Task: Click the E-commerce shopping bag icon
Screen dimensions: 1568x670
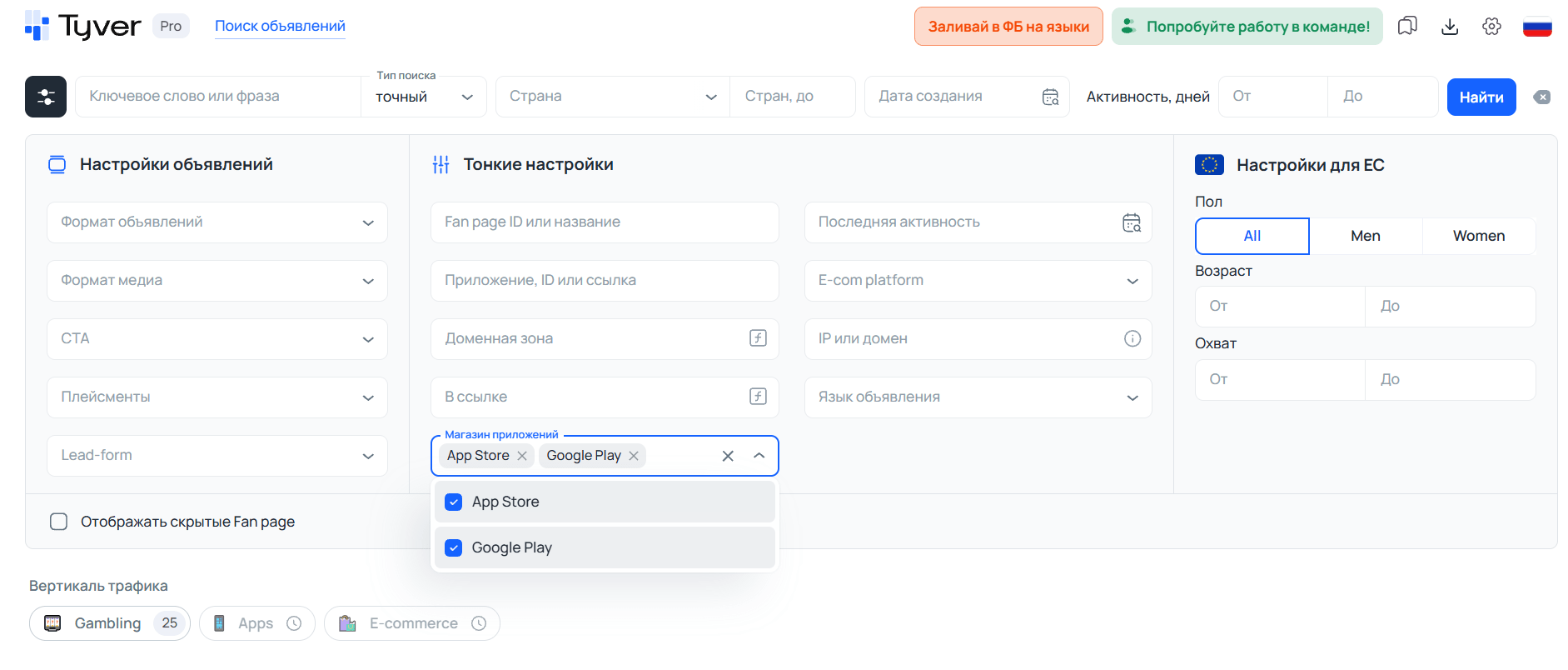Action: tap(347, 623)
